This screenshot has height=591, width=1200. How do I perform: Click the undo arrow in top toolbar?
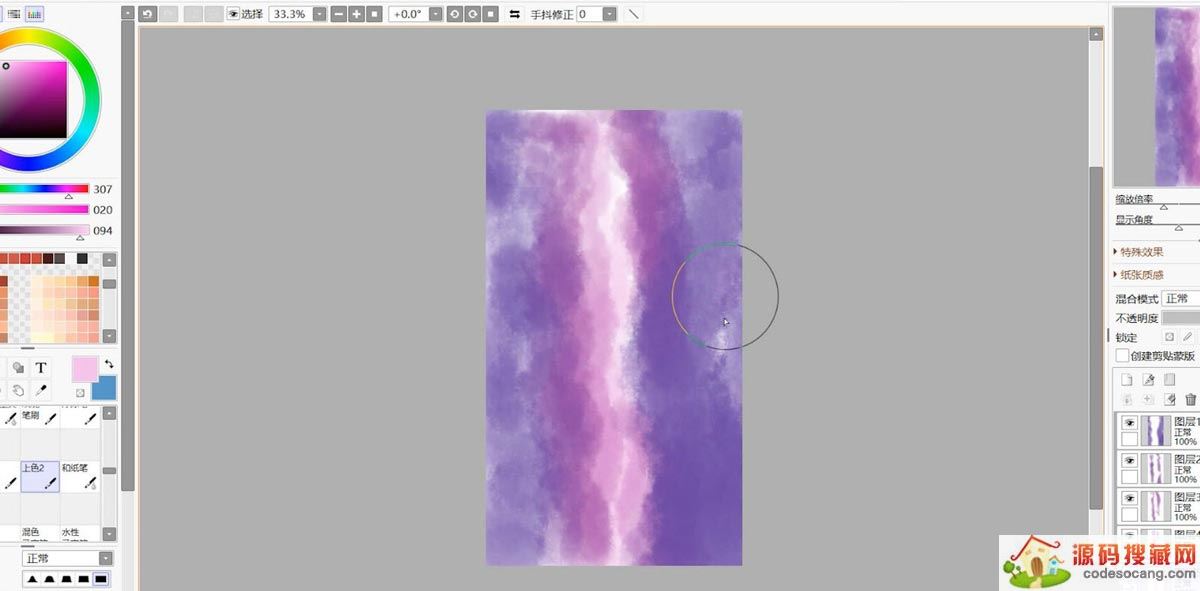click(148, 14)
